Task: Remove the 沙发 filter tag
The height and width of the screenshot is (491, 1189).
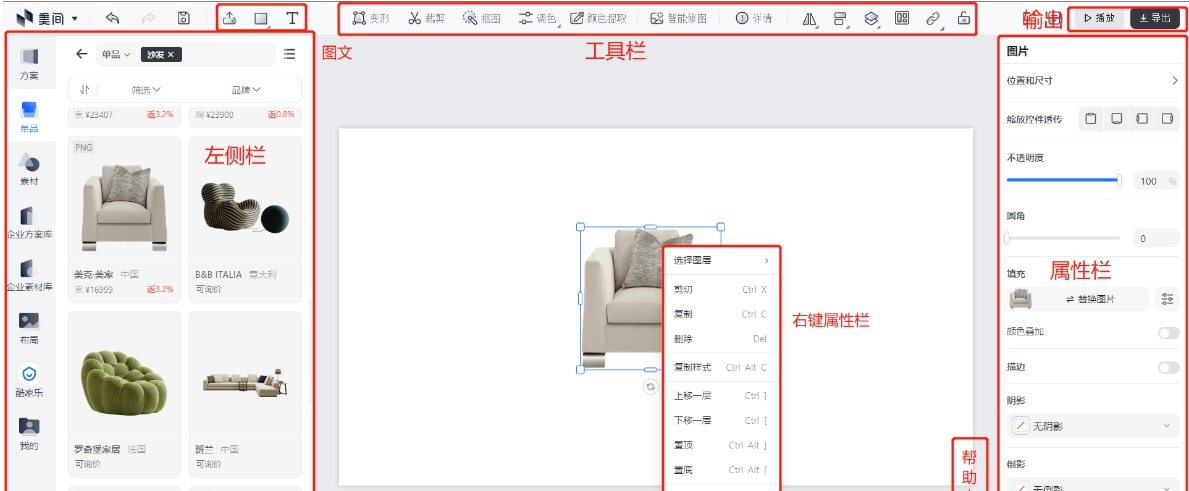Action: [171, 55]
